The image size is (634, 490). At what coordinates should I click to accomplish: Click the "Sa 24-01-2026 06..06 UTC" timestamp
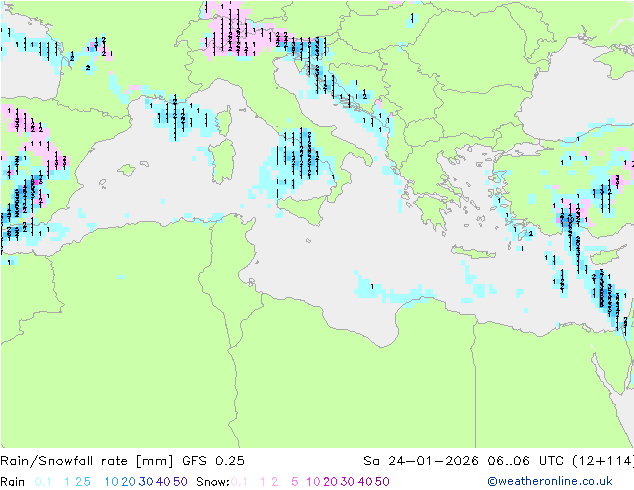click(463, 461)
